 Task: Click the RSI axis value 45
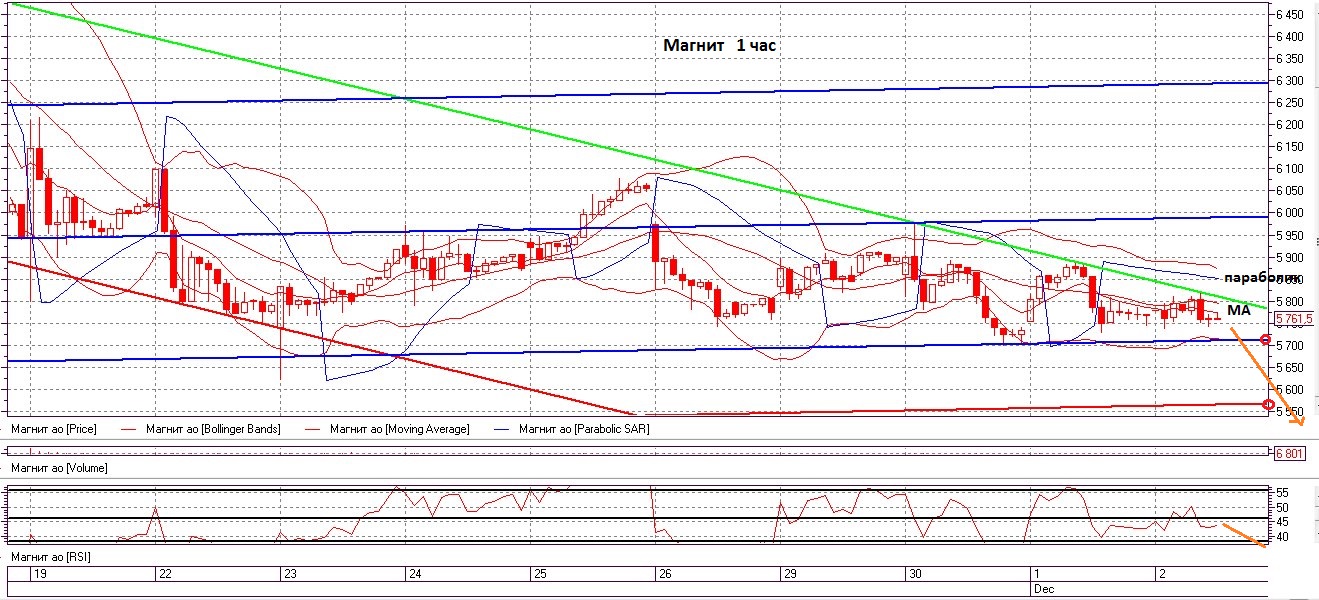[x=1281, y=522]
